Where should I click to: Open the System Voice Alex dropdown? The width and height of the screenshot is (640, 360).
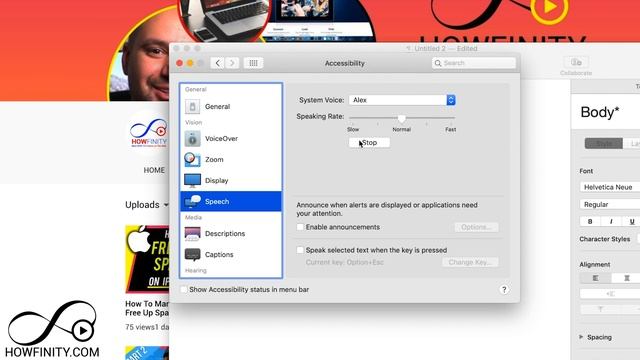click(402, 100)
